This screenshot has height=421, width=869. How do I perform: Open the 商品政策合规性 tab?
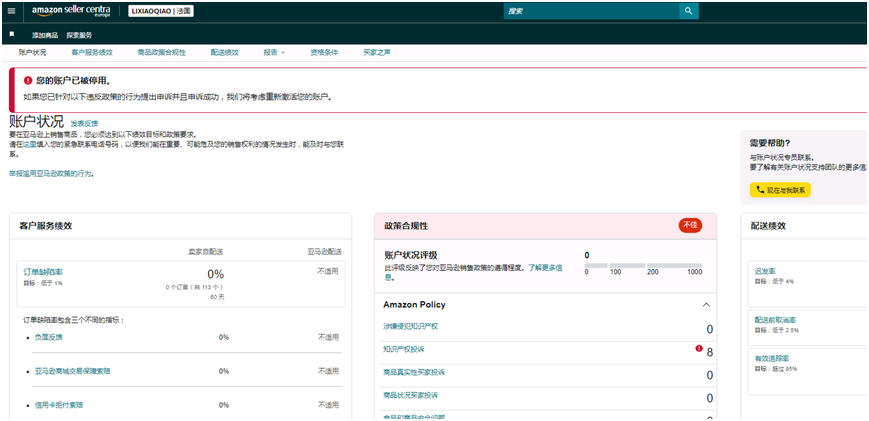pyautogui.click(x=161, y=53)
